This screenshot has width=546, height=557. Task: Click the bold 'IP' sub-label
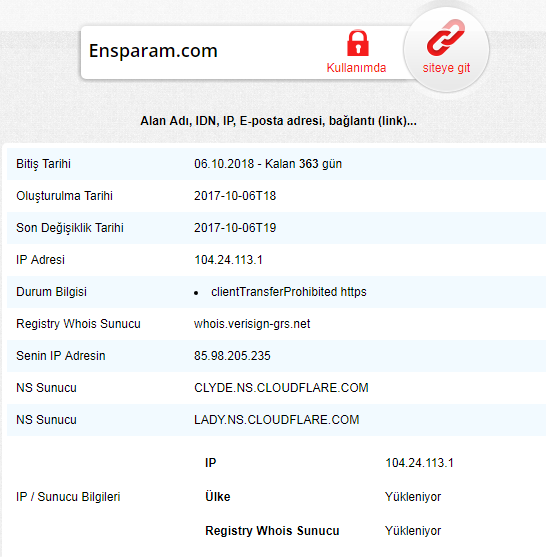tap(210, 463)
